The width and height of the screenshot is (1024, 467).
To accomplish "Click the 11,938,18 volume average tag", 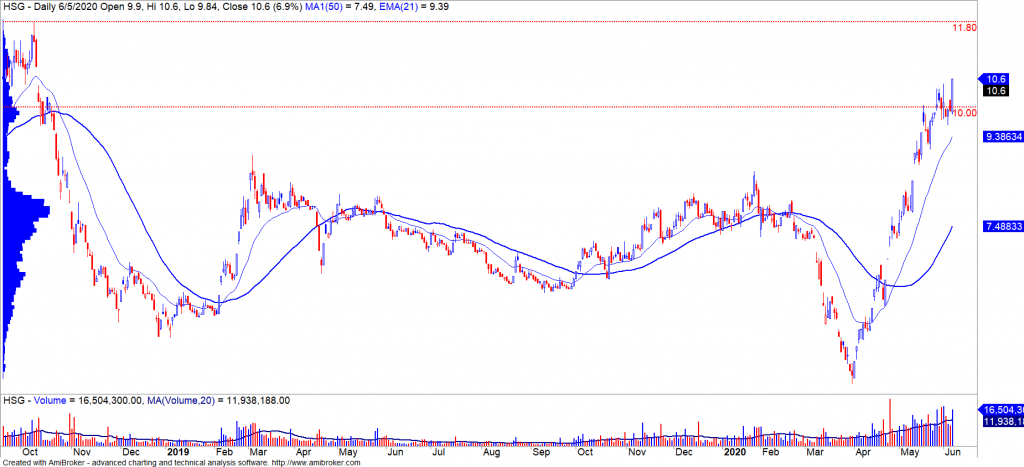I will click(1003, 421).
